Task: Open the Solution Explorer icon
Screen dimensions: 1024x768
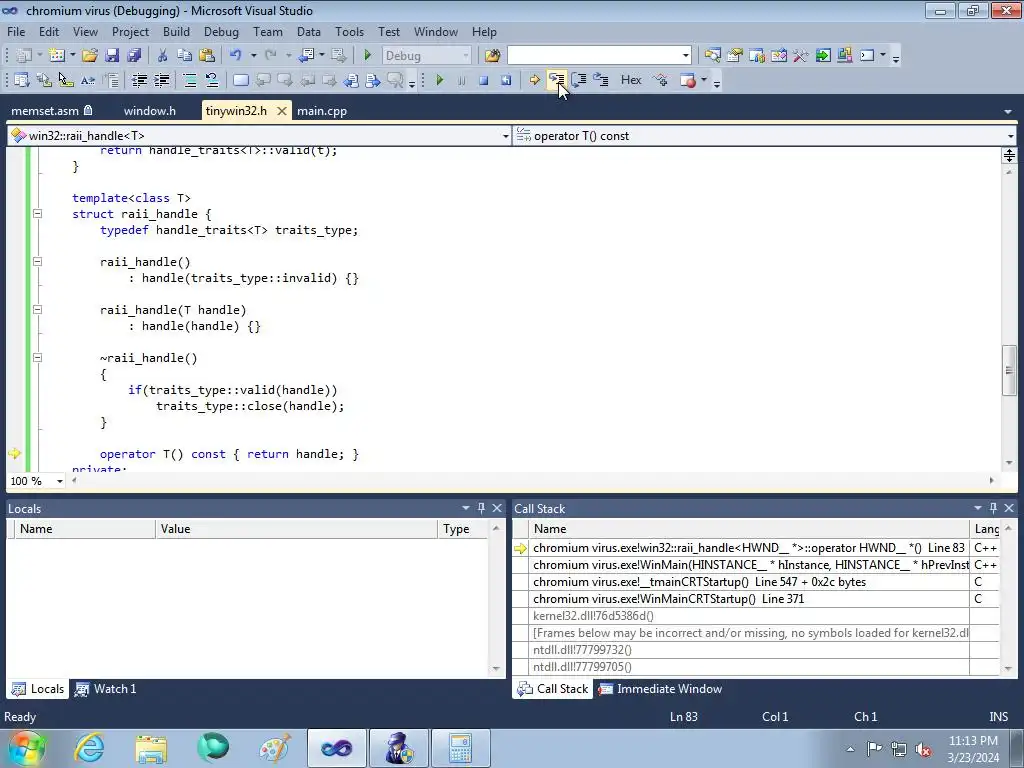Action: point(712,56)
